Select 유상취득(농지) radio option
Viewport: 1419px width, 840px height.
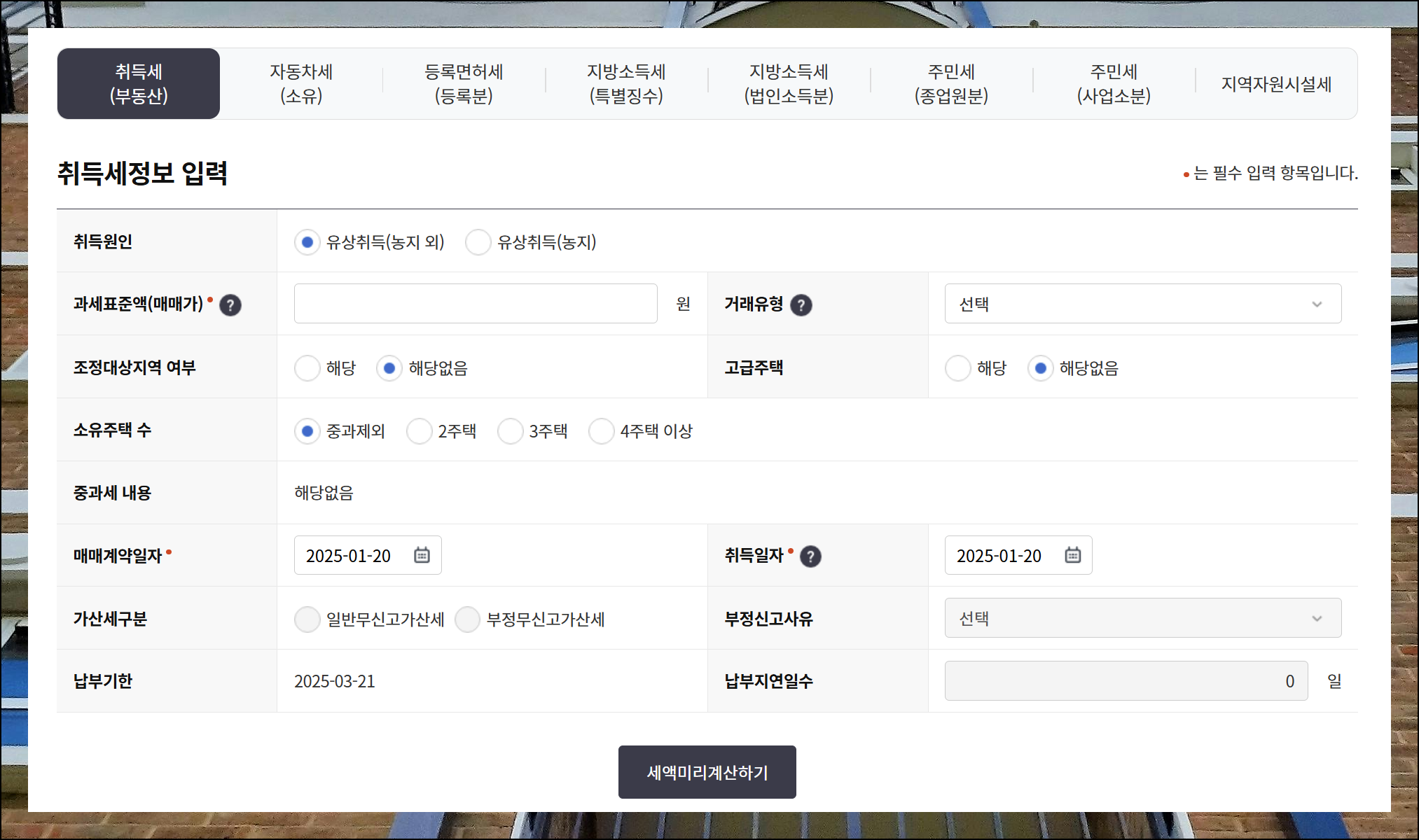pyautogui.click(x=478, y=242)
